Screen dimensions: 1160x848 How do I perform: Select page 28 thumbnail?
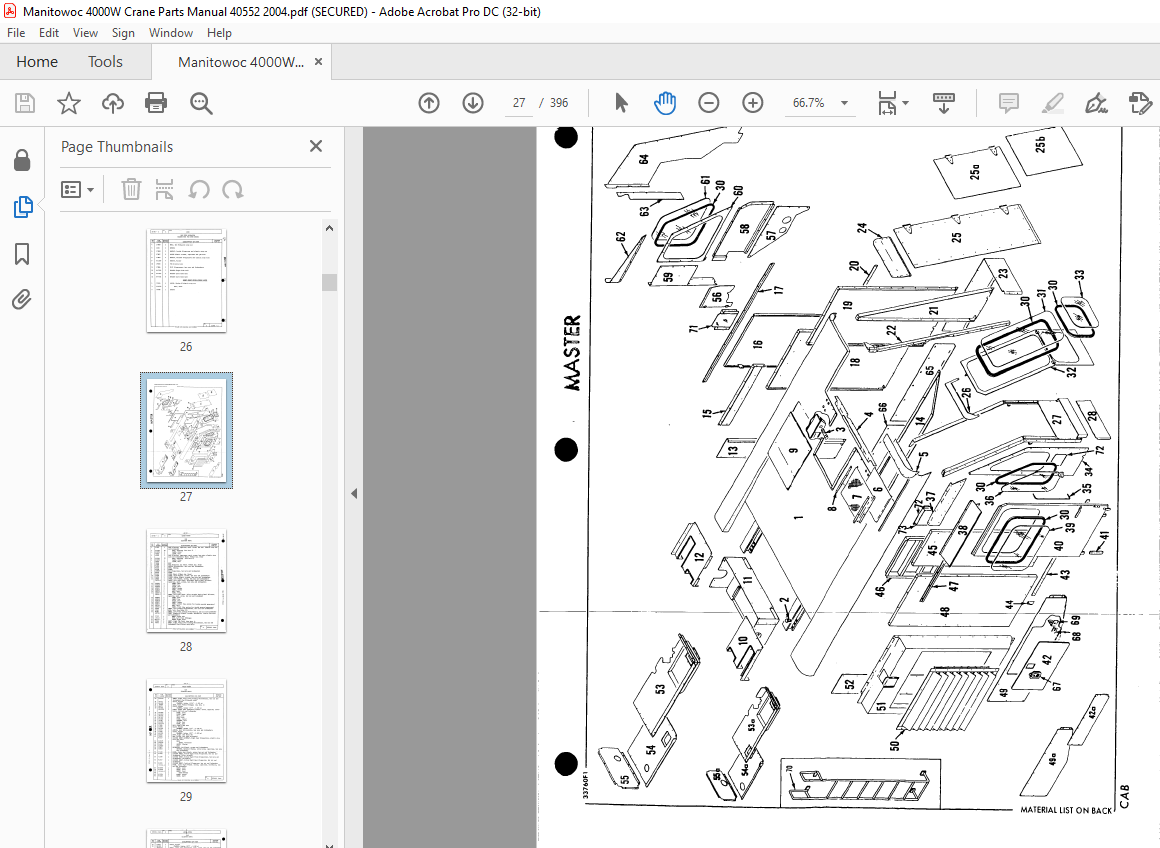click(x=186, y=580)
